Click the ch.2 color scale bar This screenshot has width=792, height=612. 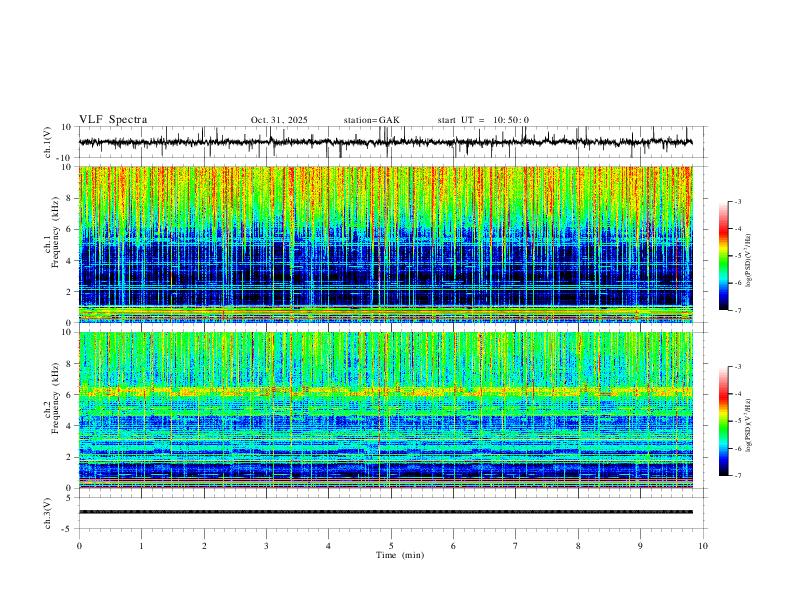724,421
